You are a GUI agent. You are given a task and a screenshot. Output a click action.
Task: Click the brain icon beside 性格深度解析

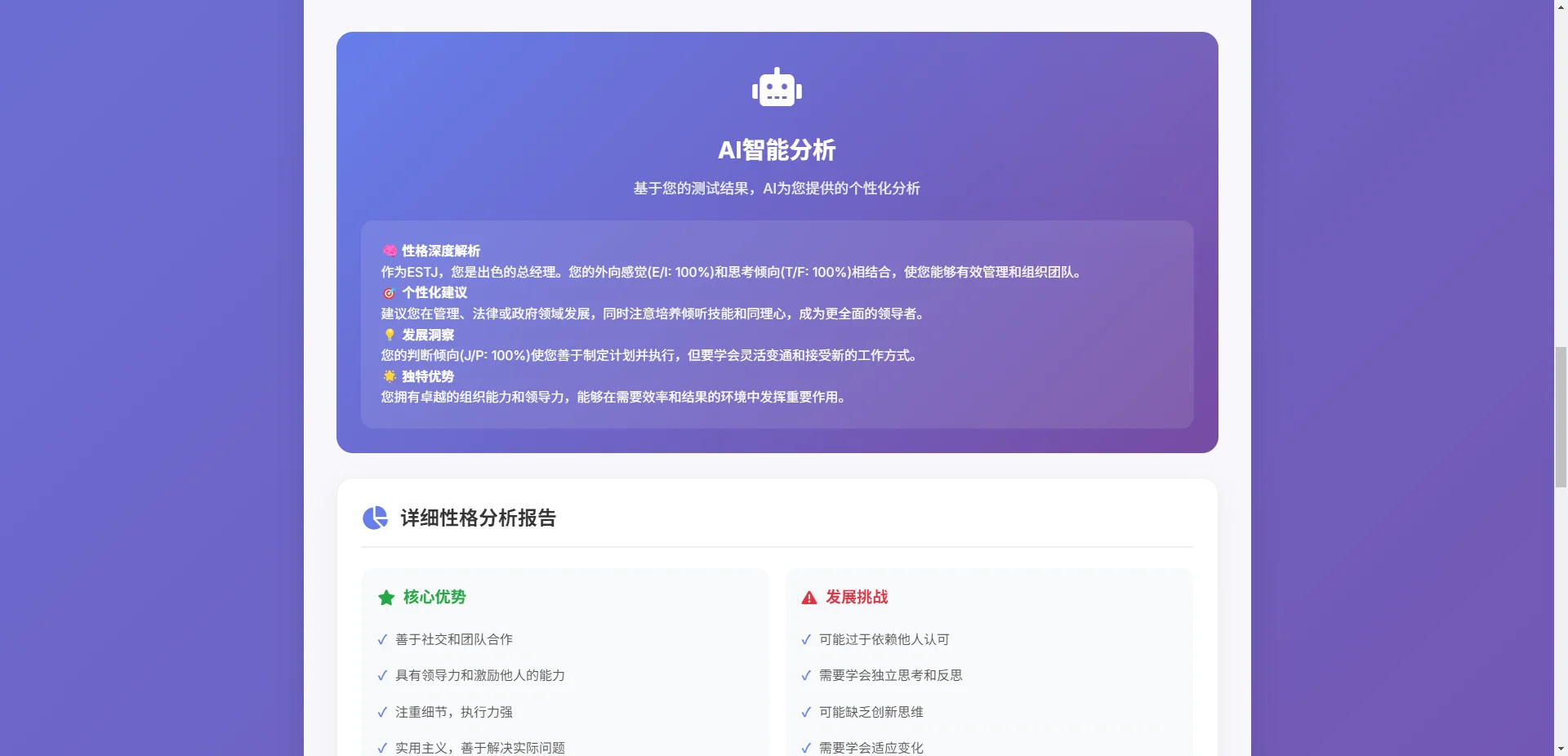tap(390, 251)
